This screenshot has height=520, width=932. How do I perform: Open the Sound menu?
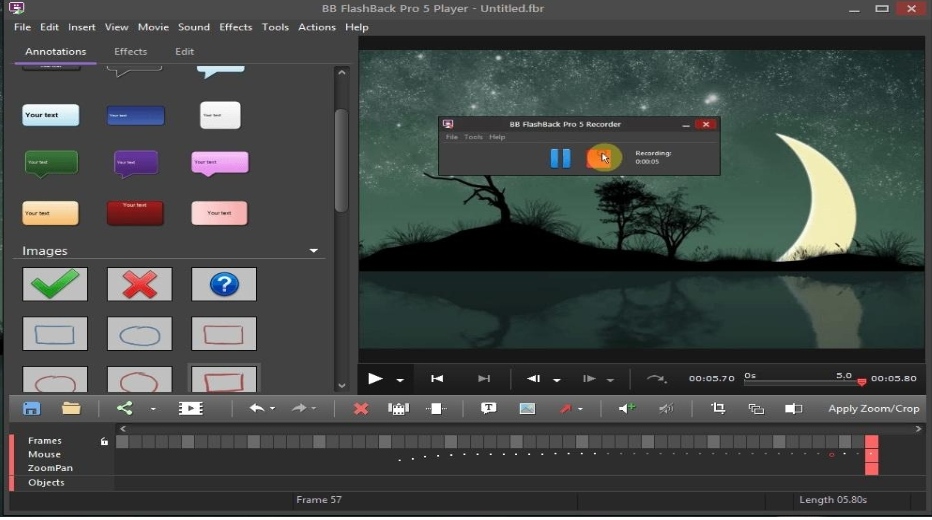pos(194,27)
